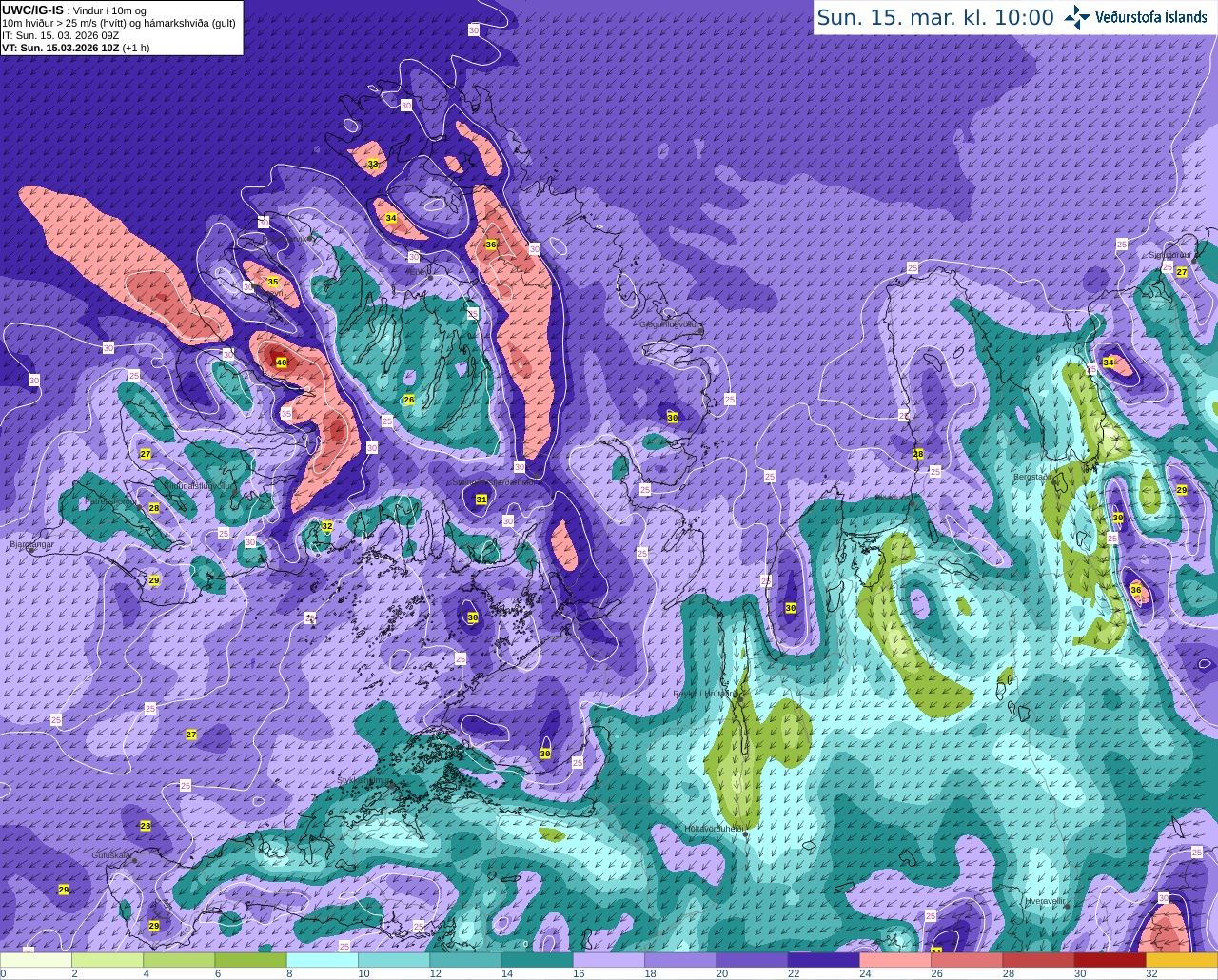Viewport: 1218px width, 980px height.
Task: Click yellow '27' label beside Siglufjörður
Action: 1182,272
